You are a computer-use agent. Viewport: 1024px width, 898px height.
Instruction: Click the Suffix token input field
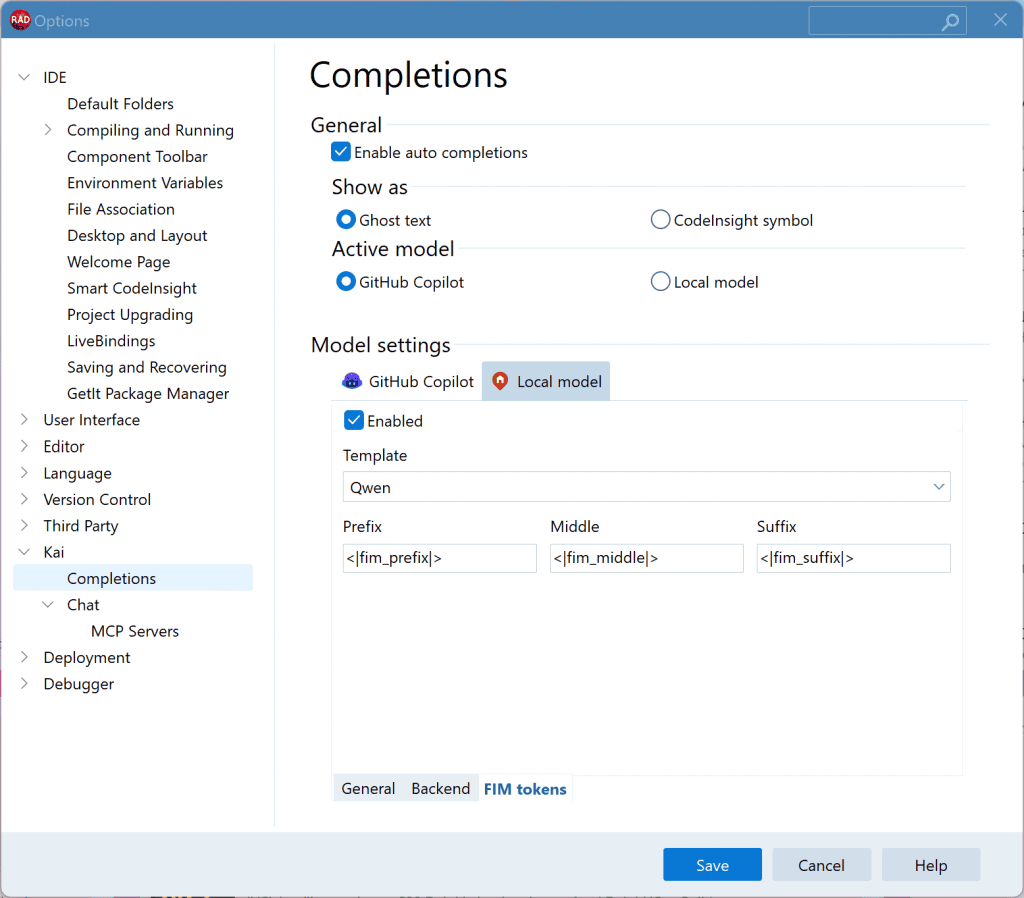click(854, 558)
